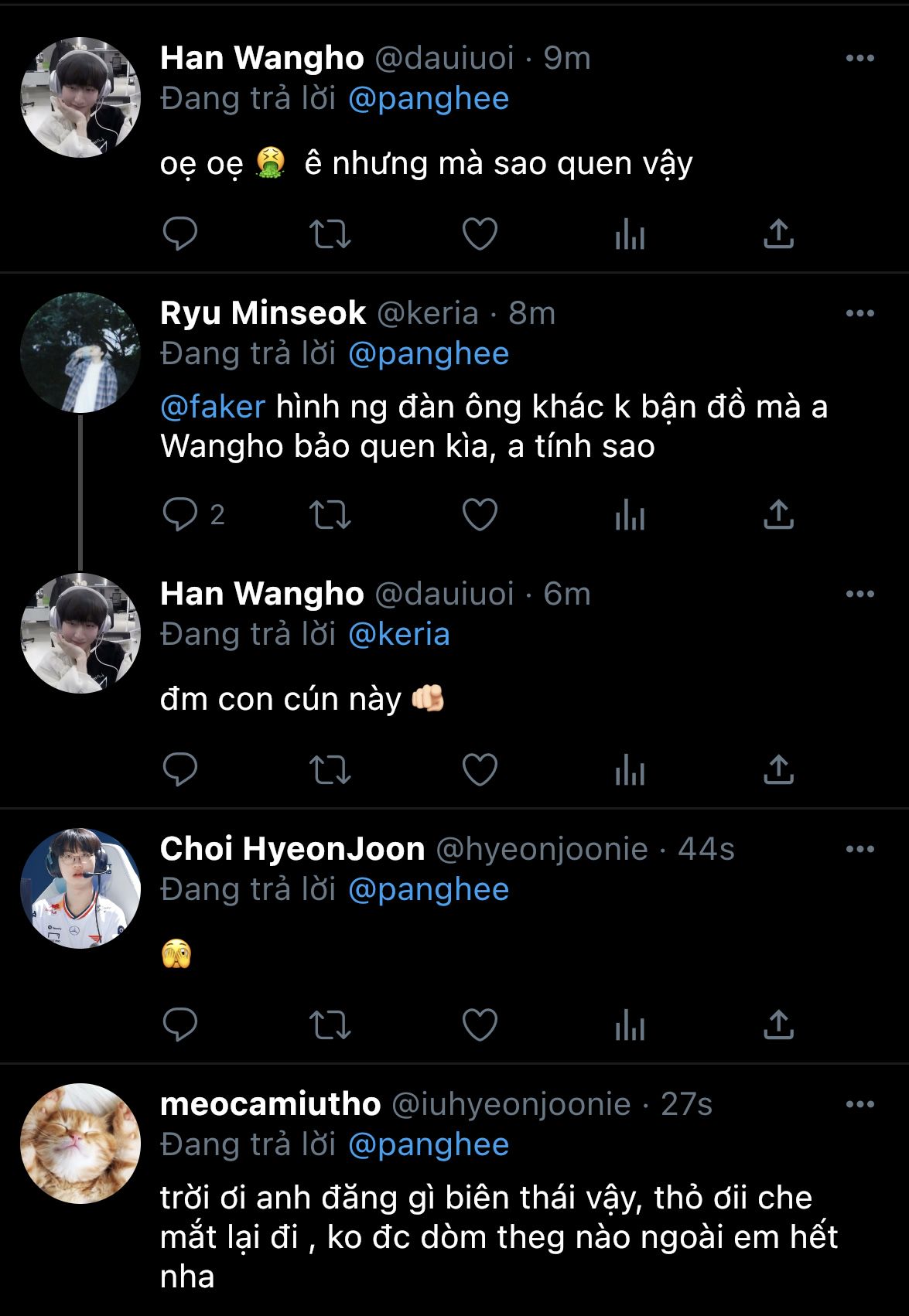Image resolution: width=909 pixels, height=1316 pixels.
Task: Open more options on Han Wangho's 9m tweet
Action: [x=859, y=58]
